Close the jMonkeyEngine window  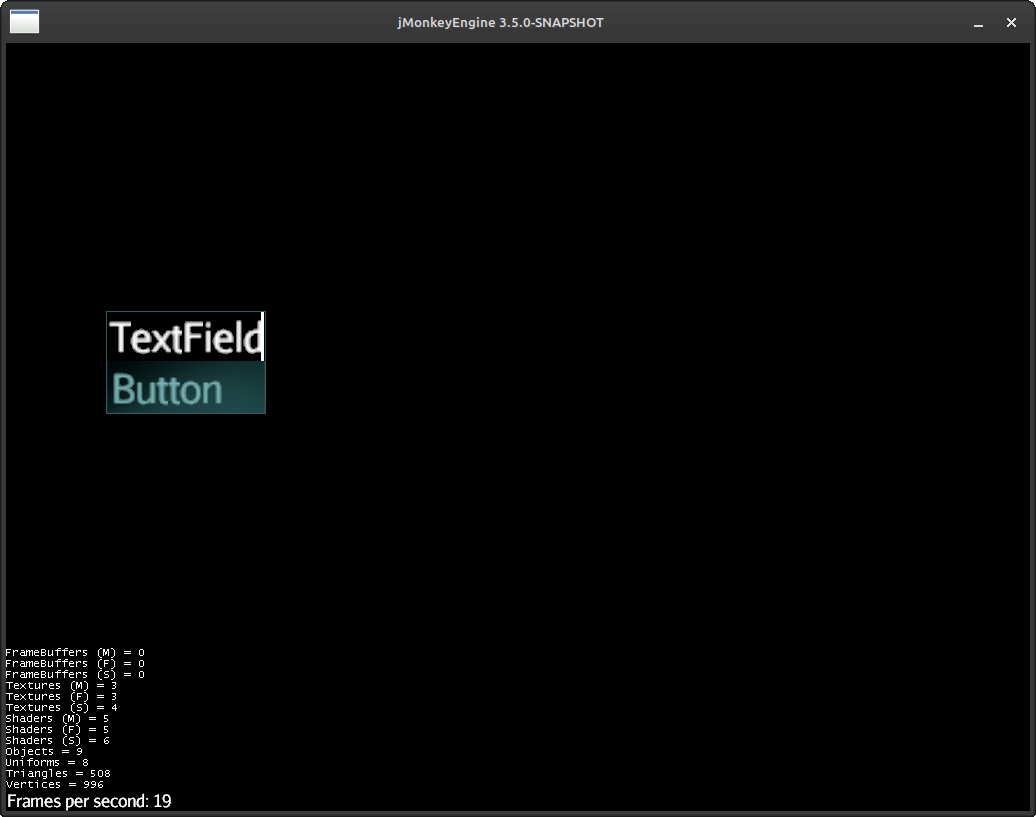click(1011, 22)
